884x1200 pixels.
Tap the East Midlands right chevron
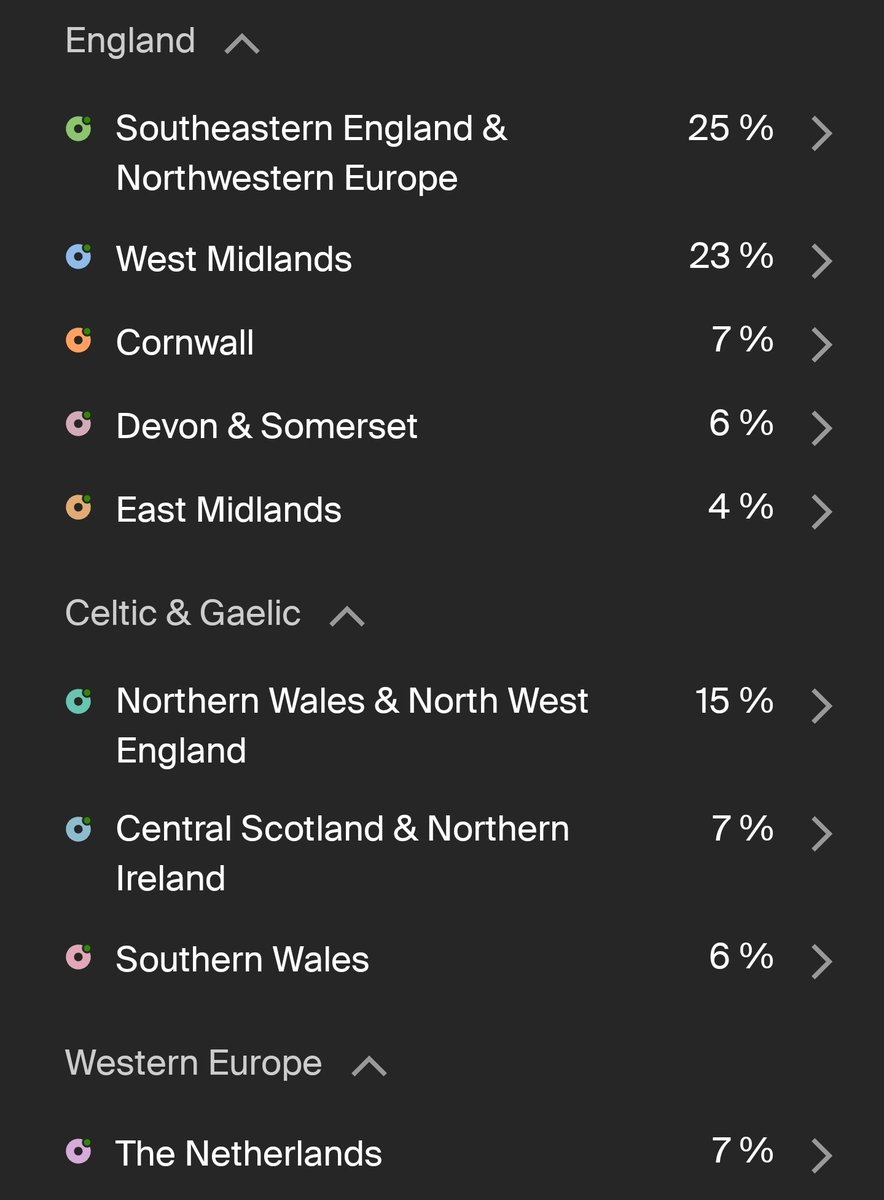click(x=821, y=511)
